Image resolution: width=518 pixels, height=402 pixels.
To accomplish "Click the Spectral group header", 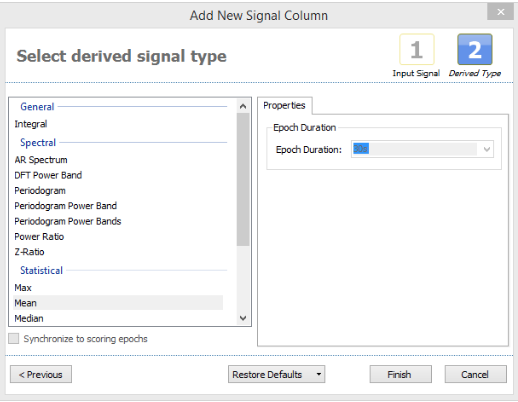I will (38, 142).
